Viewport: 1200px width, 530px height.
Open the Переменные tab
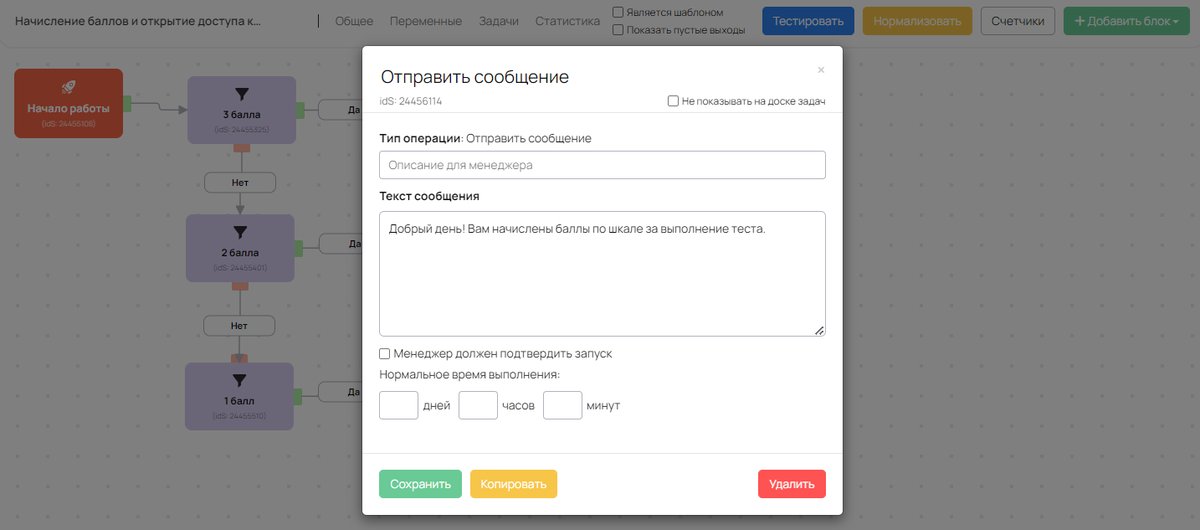pyautogui.click(x=426, y=21)
